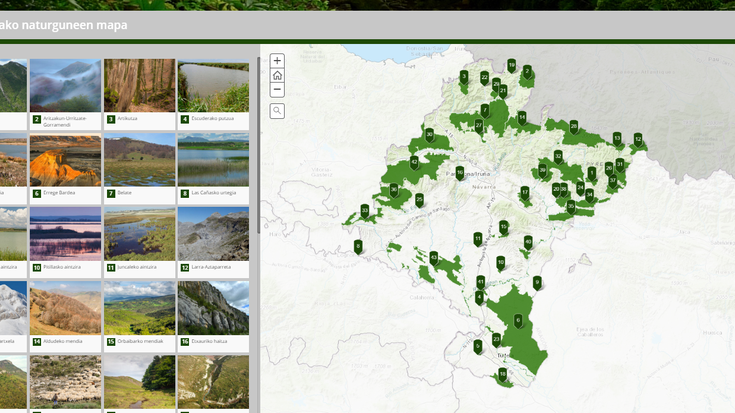Select map marker number 3
This screenshot has width=735, height=413.
click(x=464, y=77)
